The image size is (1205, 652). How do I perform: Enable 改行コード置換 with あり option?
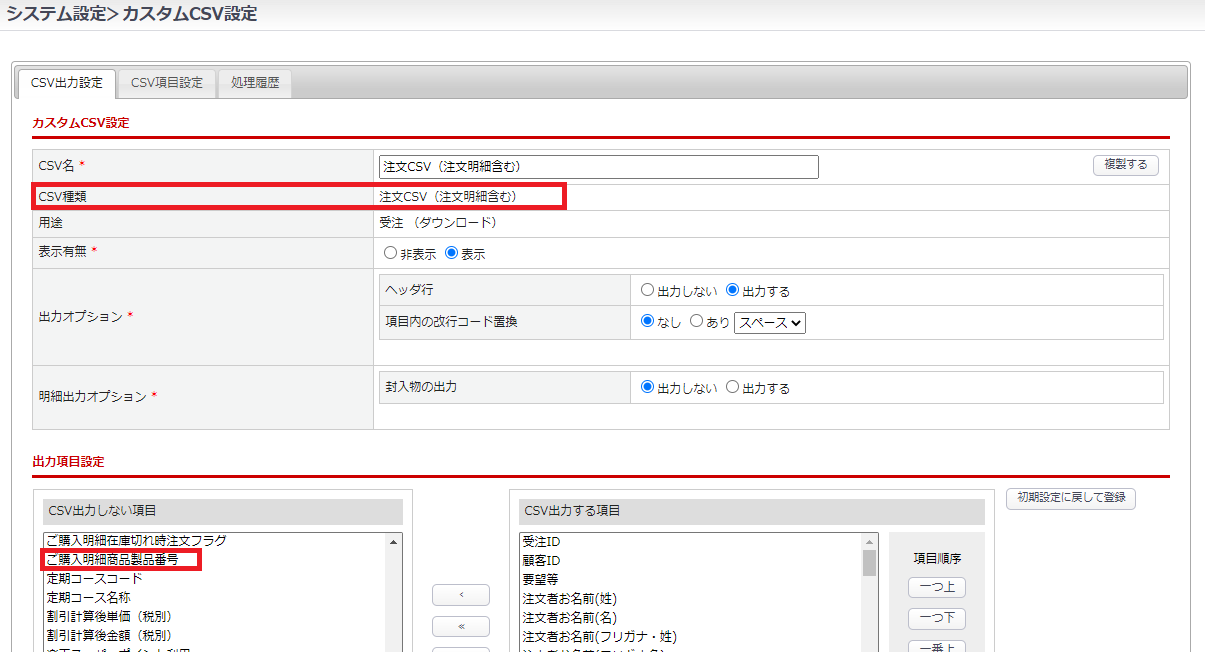coord(697,322)
